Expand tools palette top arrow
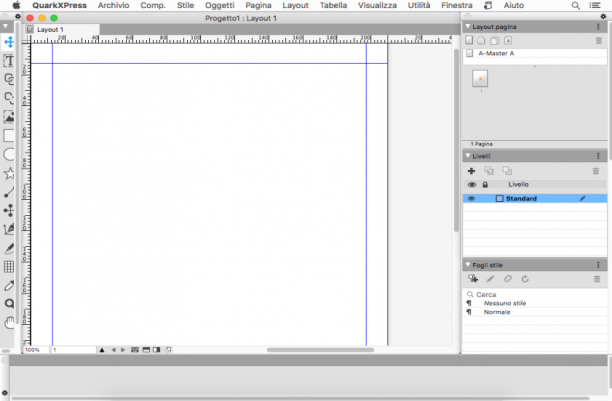 [5, 27]
